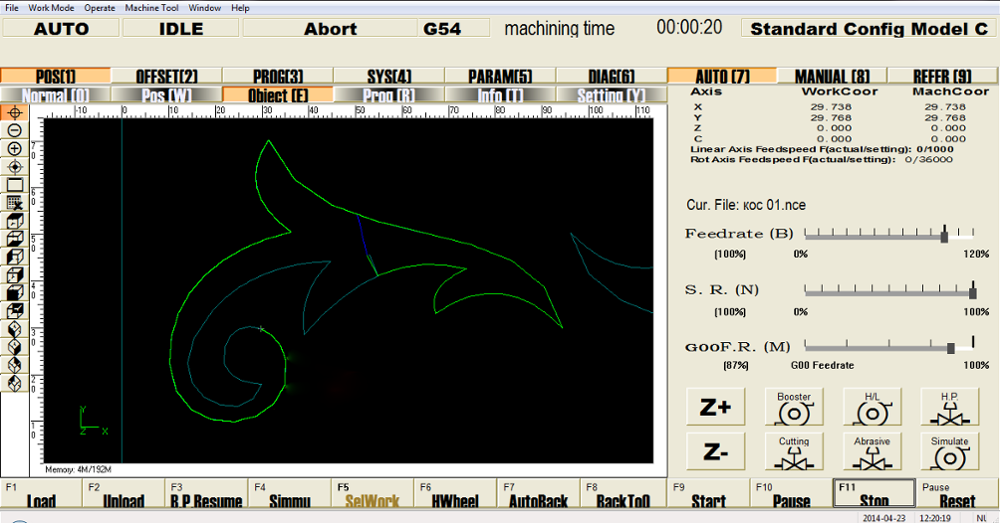Switch to the MANUAL (8) tab
Image resolution: width=1000 pixels, height=523 pixels.
pos(832,76)
